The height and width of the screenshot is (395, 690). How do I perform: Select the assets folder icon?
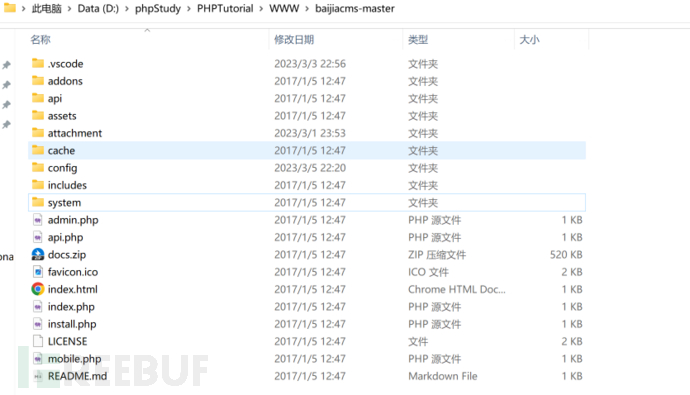pyautogui.click(x=38, y=115)
